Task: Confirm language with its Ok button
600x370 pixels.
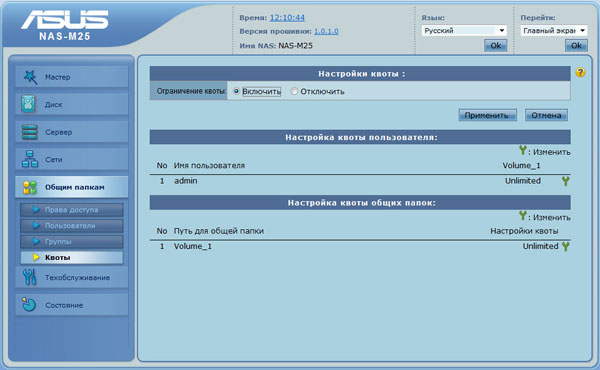Action: point(496,46)
